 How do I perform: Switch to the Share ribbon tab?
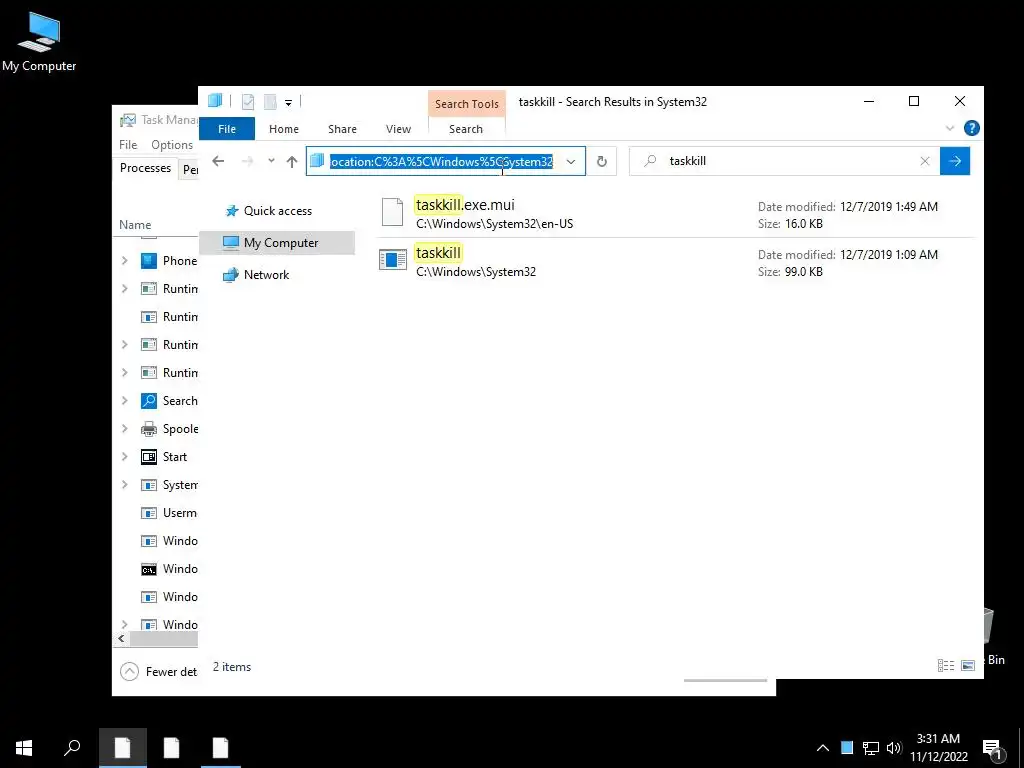[342, 129]
